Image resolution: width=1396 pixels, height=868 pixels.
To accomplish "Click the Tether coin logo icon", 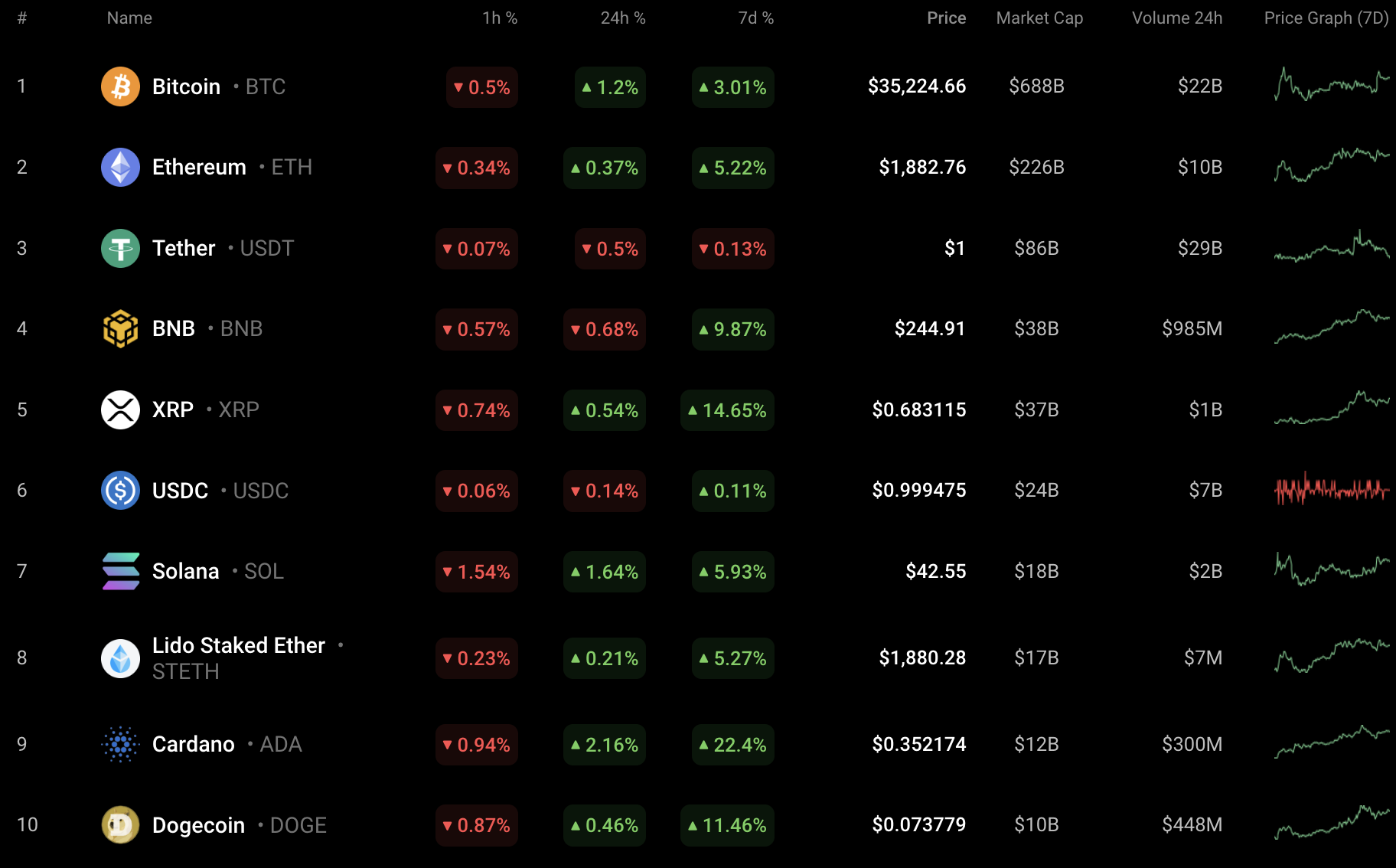I will 120,248.
